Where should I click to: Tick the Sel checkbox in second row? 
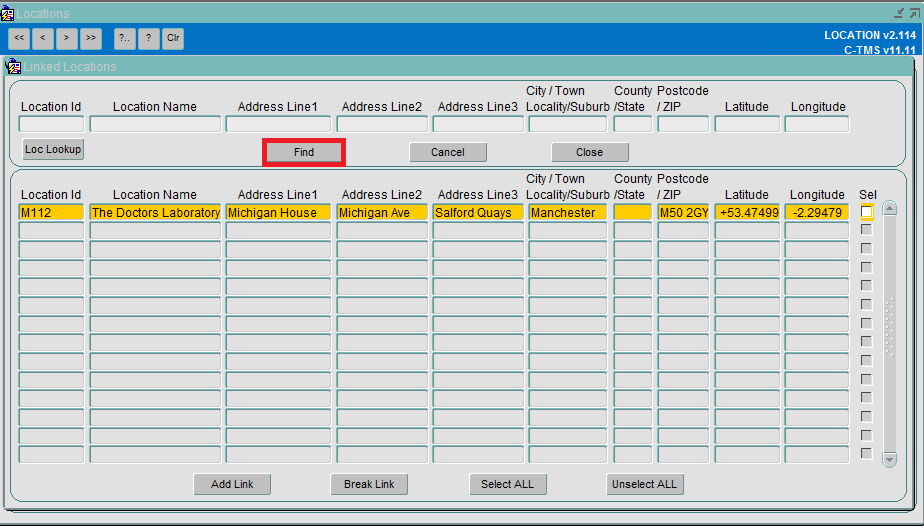click(x=866, y=230)
